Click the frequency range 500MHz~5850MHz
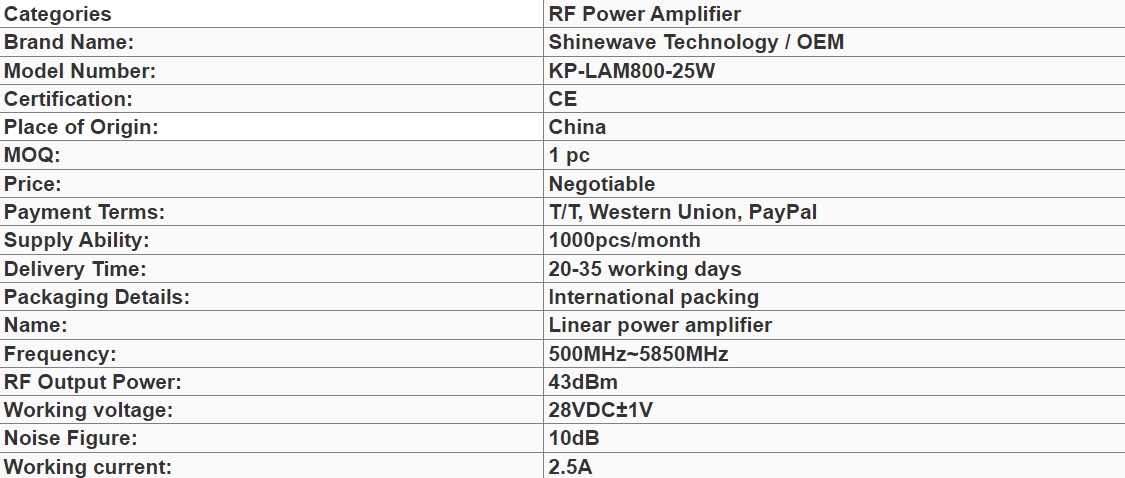 pyautogui.click(x=638, y=354)
